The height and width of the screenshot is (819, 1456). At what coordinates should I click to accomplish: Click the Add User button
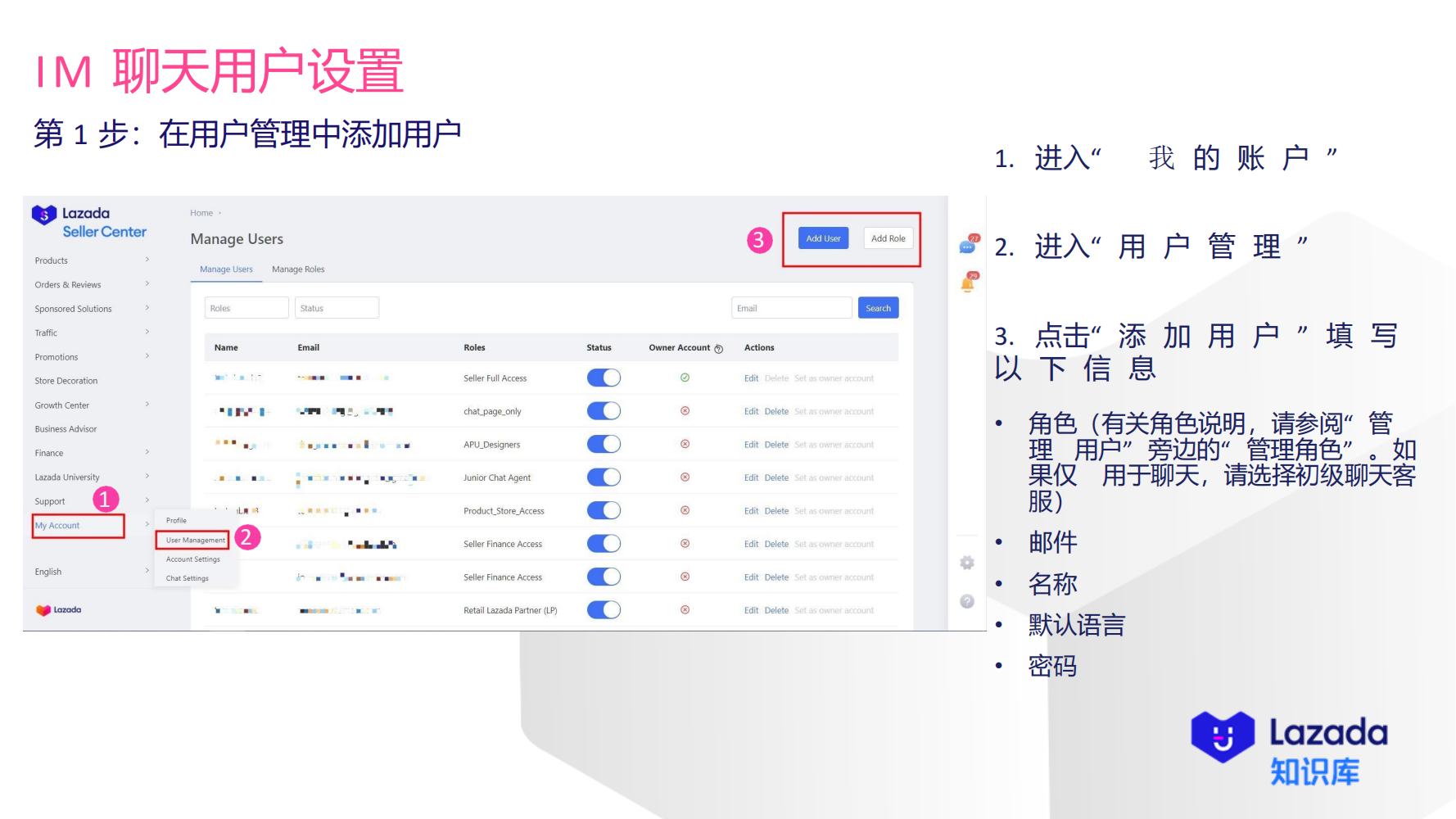(823, 238)
